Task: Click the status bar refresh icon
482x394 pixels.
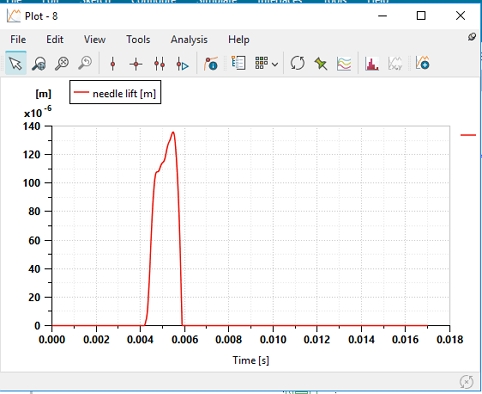Action: pos(466,382)
